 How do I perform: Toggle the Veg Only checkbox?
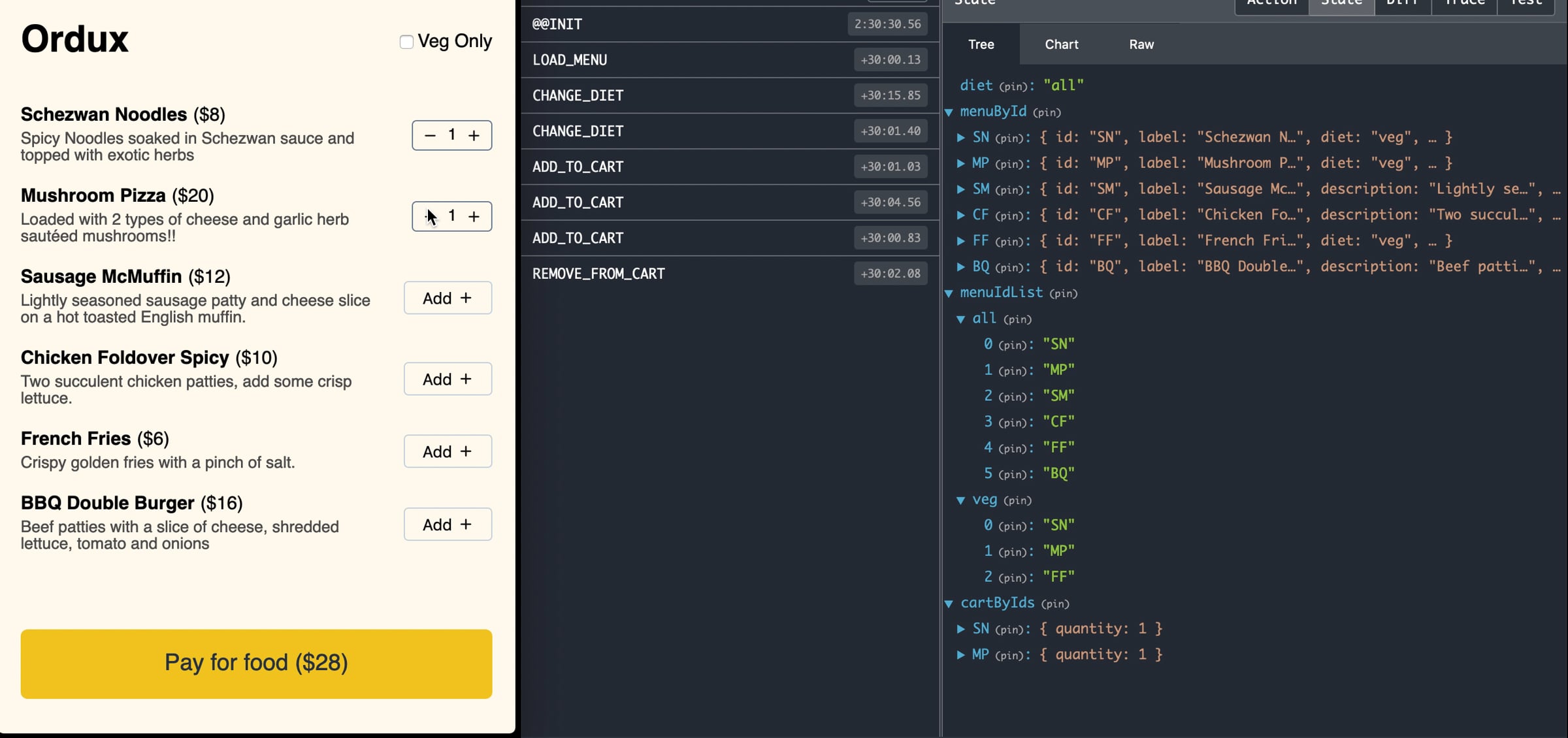click(x=406, y=42)
